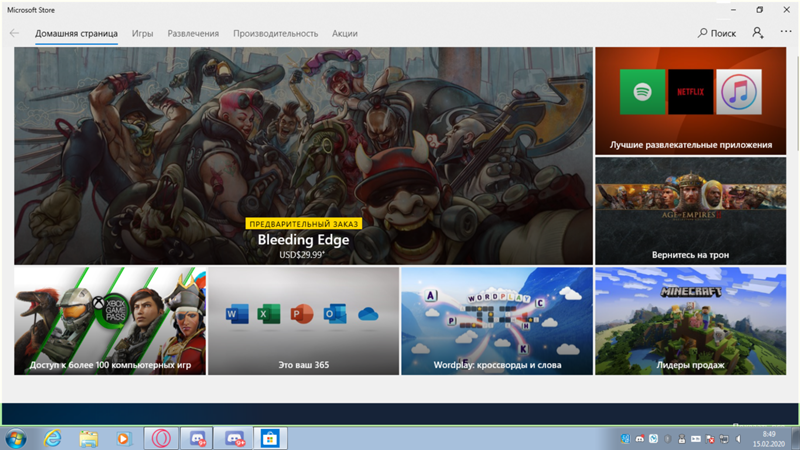Select the Акции tab
The image size is (800, 450).
click(345, 34)
